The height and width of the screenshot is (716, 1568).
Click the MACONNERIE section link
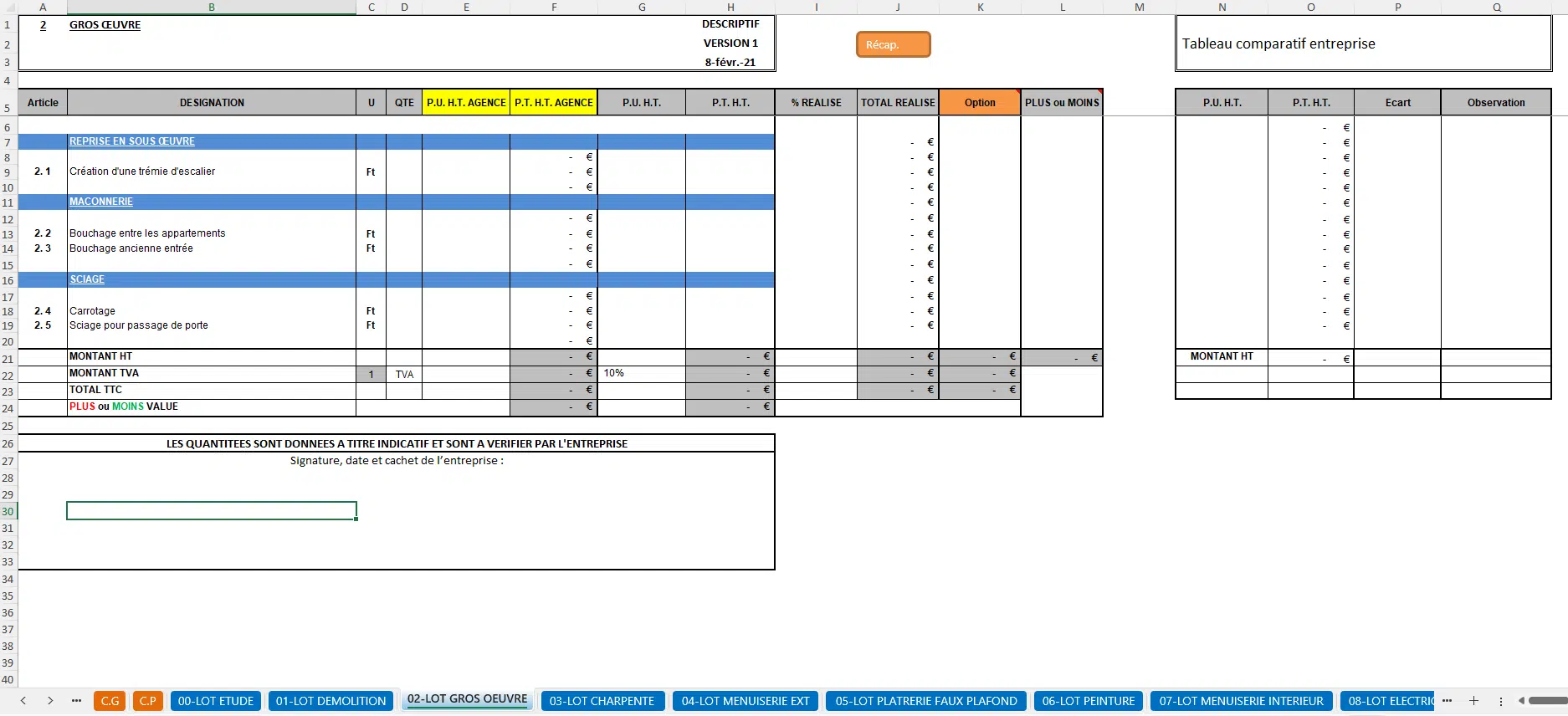101,202
